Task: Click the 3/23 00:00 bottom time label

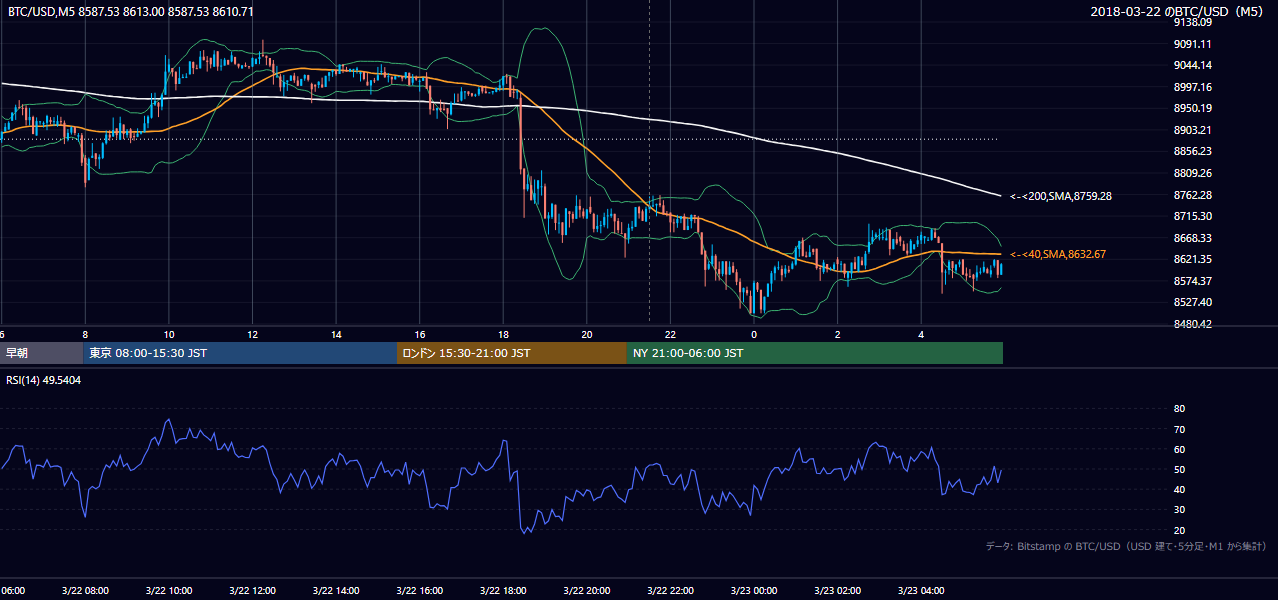Action: (x=754, y=590)
